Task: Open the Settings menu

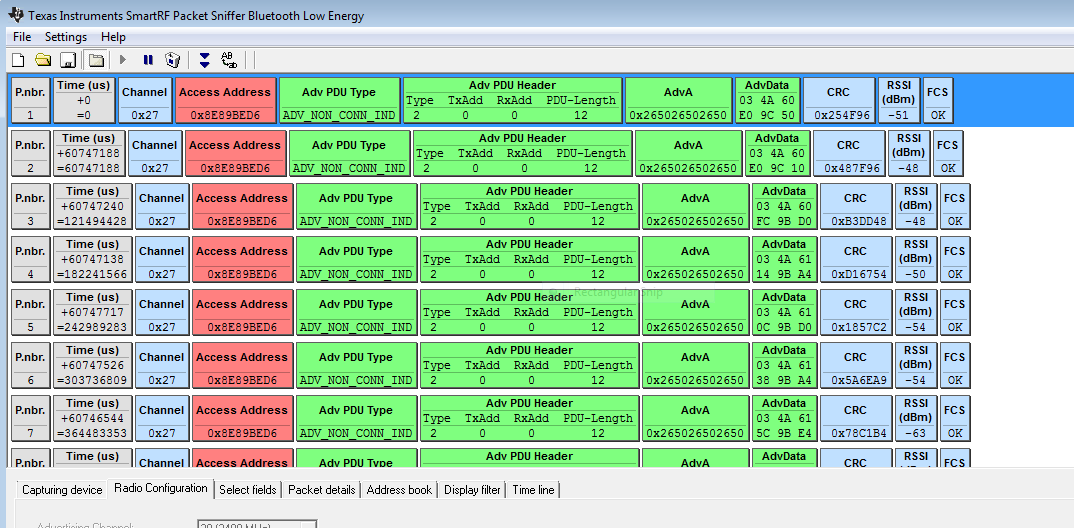Action: [66, 37]
